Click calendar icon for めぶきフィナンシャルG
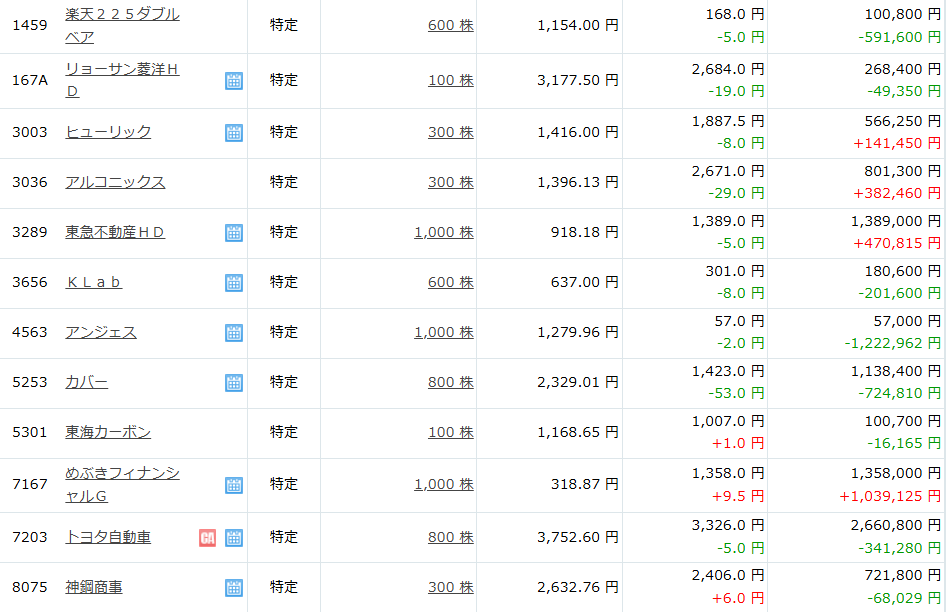 coord(234,485)
